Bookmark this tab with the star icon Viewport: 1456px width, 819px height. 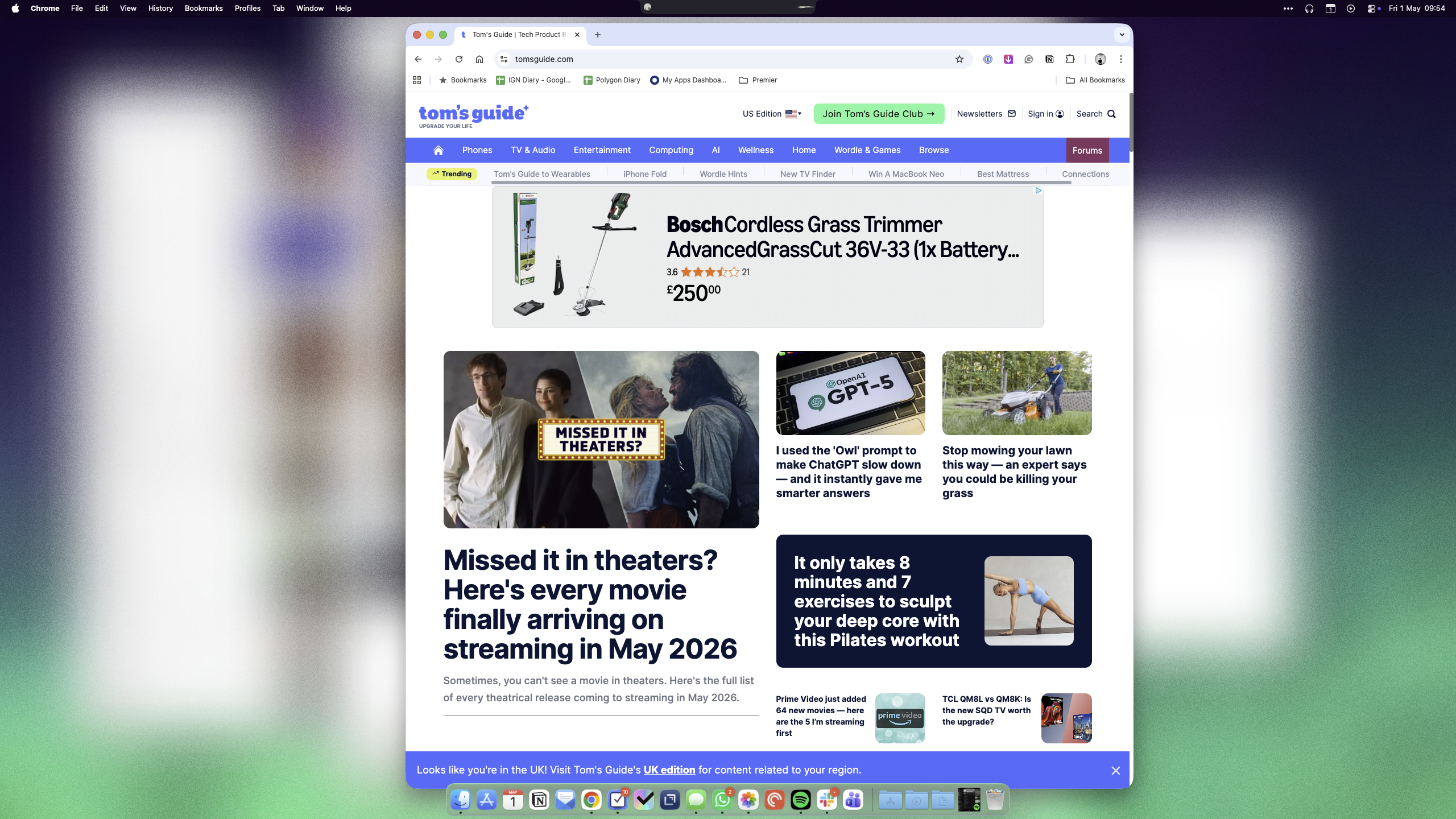959,59
